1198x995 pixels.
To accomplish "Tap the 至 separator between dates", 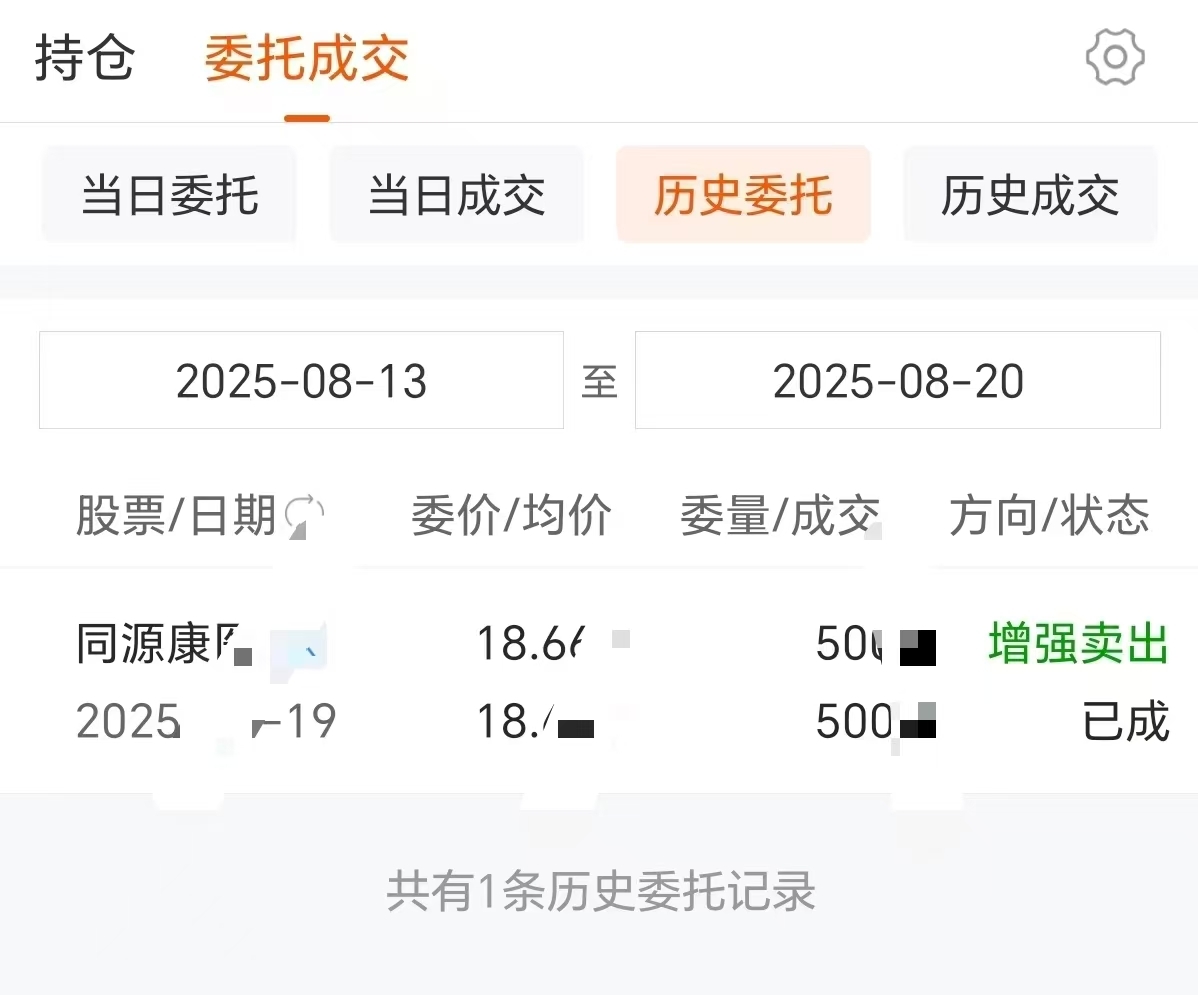I will 599,381.
